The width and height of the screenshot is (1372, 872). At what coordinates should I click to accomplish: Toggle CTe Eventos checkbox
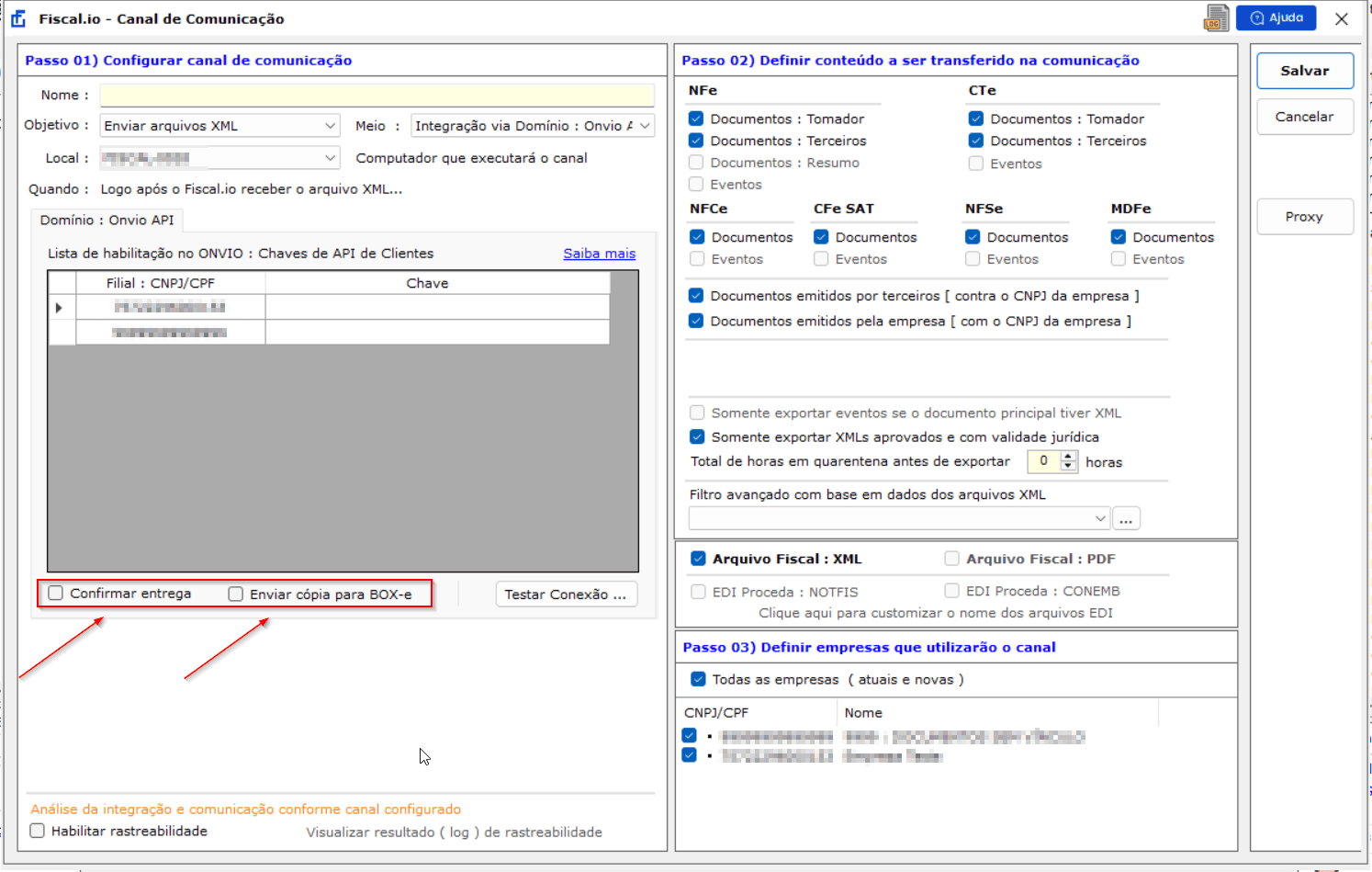coord(976,164)
